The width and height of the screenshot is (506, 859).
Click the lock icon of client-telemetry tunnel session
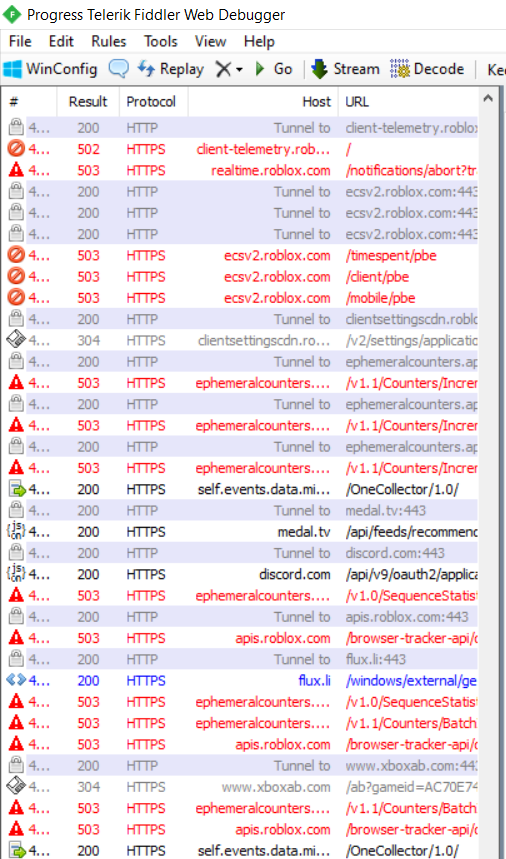pyautogui.click(x=16, y=128)
